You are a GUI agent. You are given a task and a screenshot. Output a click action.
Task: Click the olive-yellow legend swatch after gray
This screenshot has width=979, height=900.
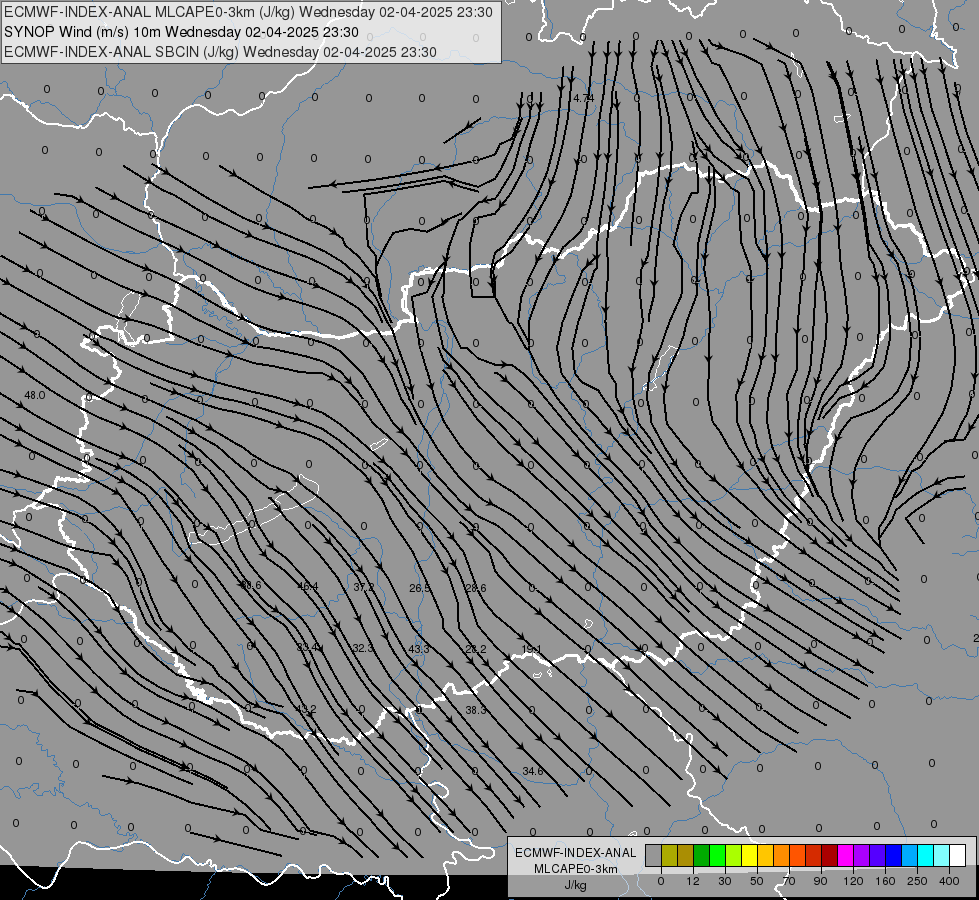(x=669, y=856)
